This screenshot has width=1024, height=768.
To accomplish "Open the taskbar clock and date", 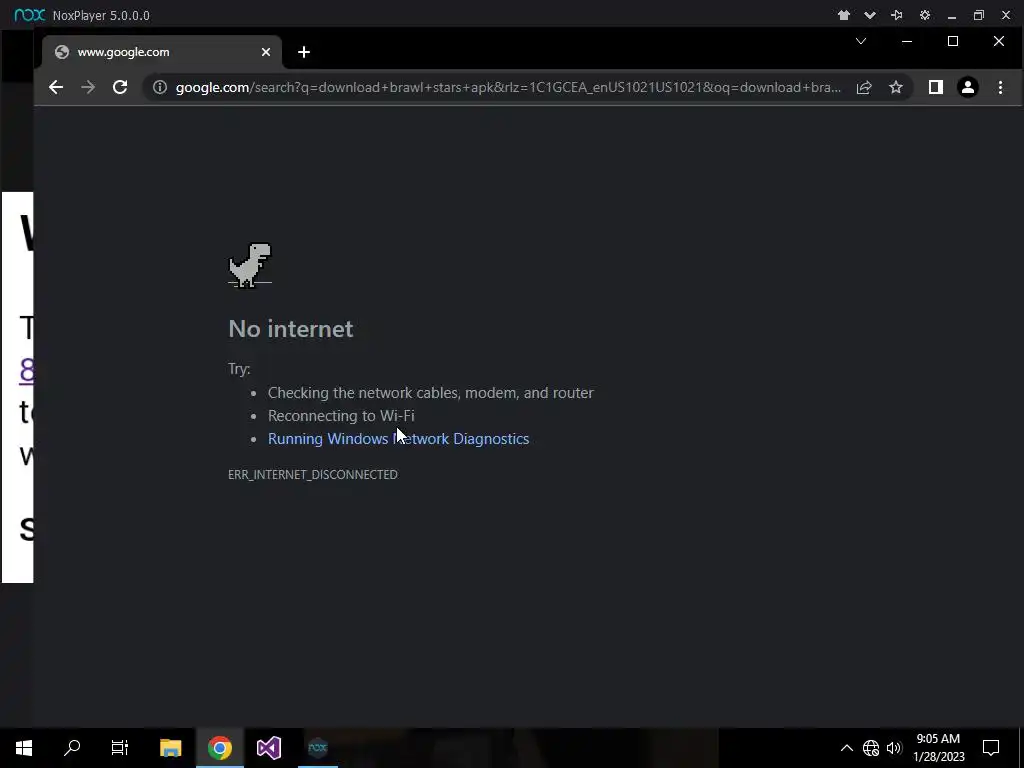I will 938,748.
